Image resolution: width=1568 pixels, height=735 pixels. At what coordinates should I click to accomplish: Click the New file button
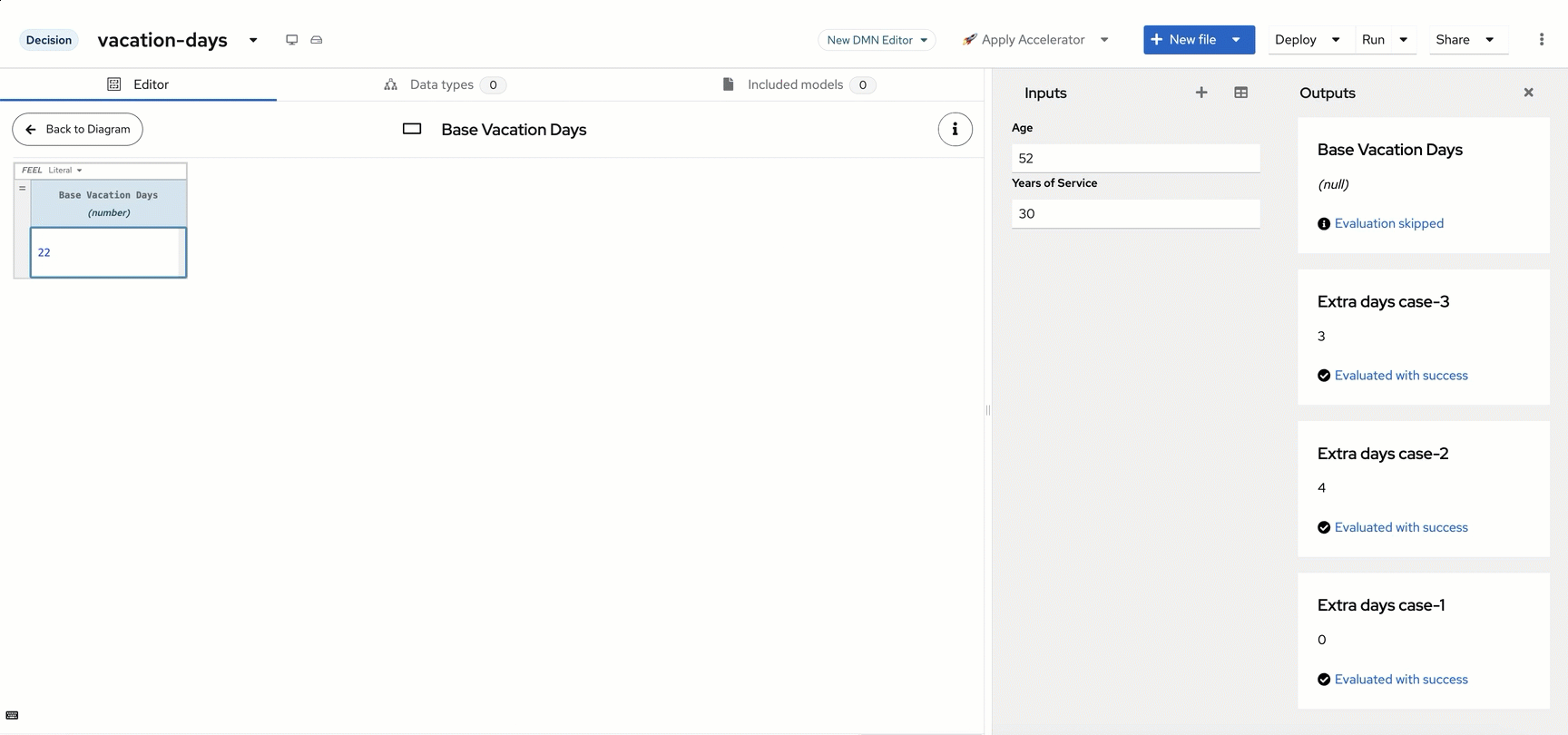(x=1183, y=40)
